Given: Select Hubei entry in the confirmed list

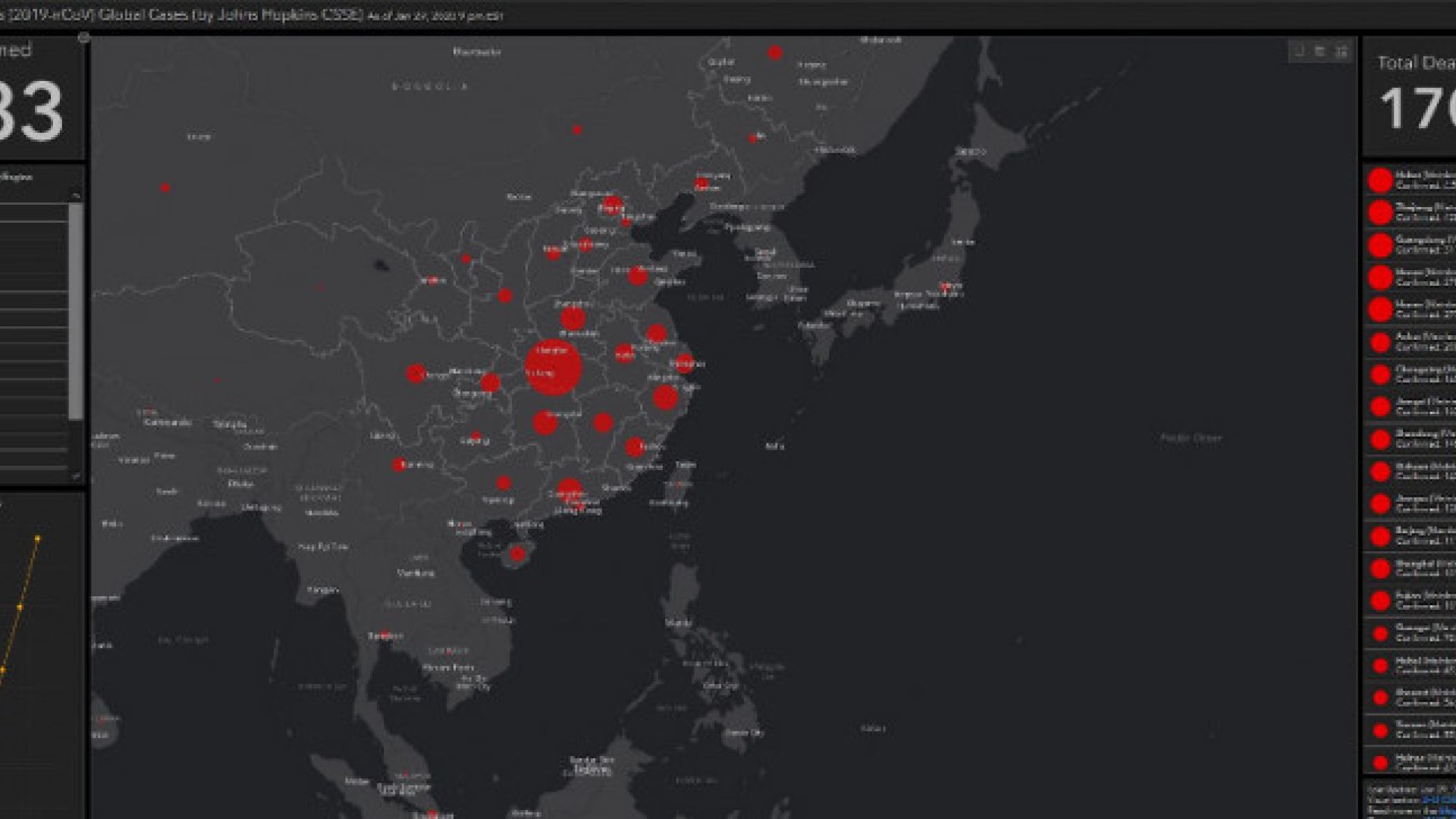Looking at the screenshot, I should pos(1410,180).
